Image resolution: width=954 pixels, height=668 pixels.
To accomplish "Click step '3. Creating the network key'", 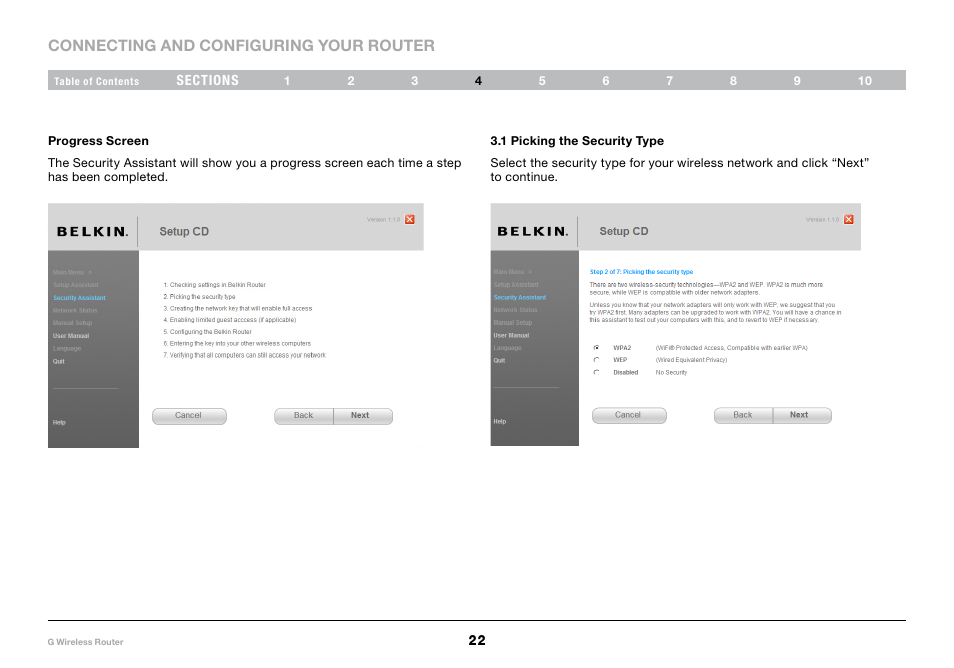I will pos(237,308).
